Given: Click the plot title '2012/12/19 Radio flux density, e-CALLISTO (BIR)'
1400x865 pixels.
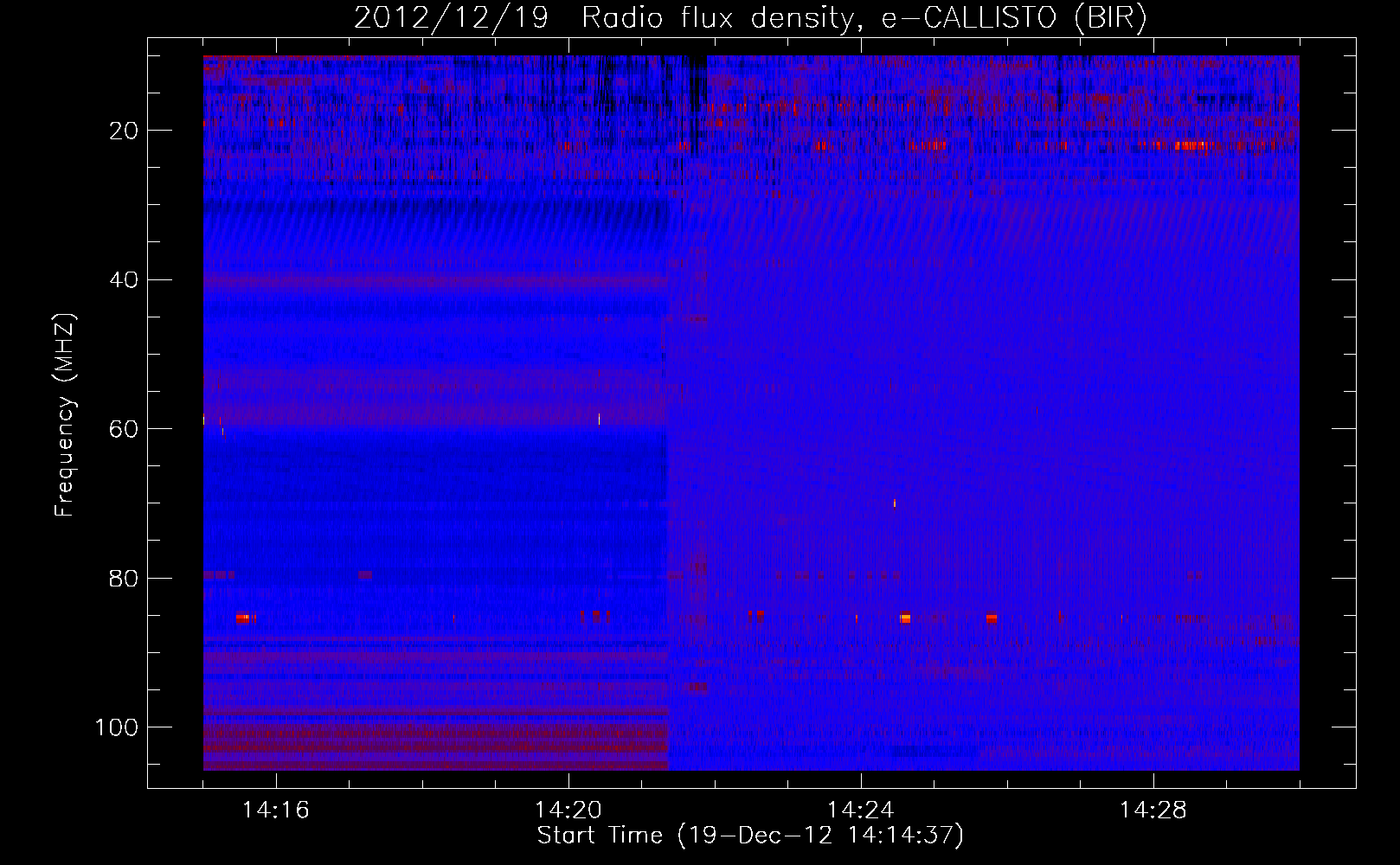Looking at the screenshot, I should 750,18.
